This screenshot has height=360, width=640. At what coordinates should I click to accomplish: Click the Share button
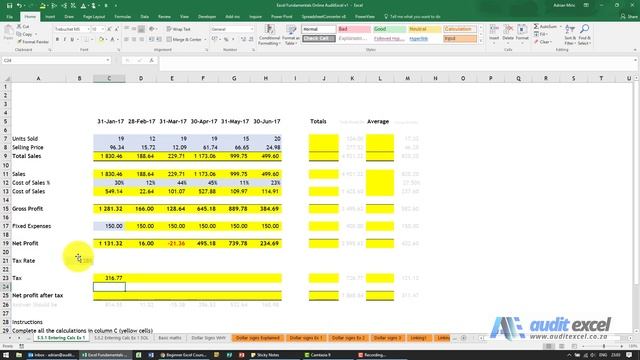click(629, 17)
